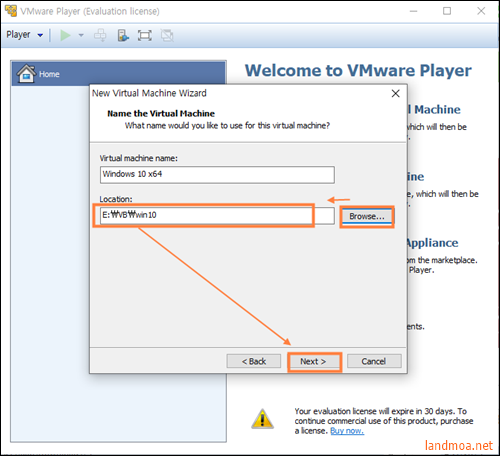Click Cancel in the wizard
This screenshot has width=500, height=456.
[x=374, y=361]
